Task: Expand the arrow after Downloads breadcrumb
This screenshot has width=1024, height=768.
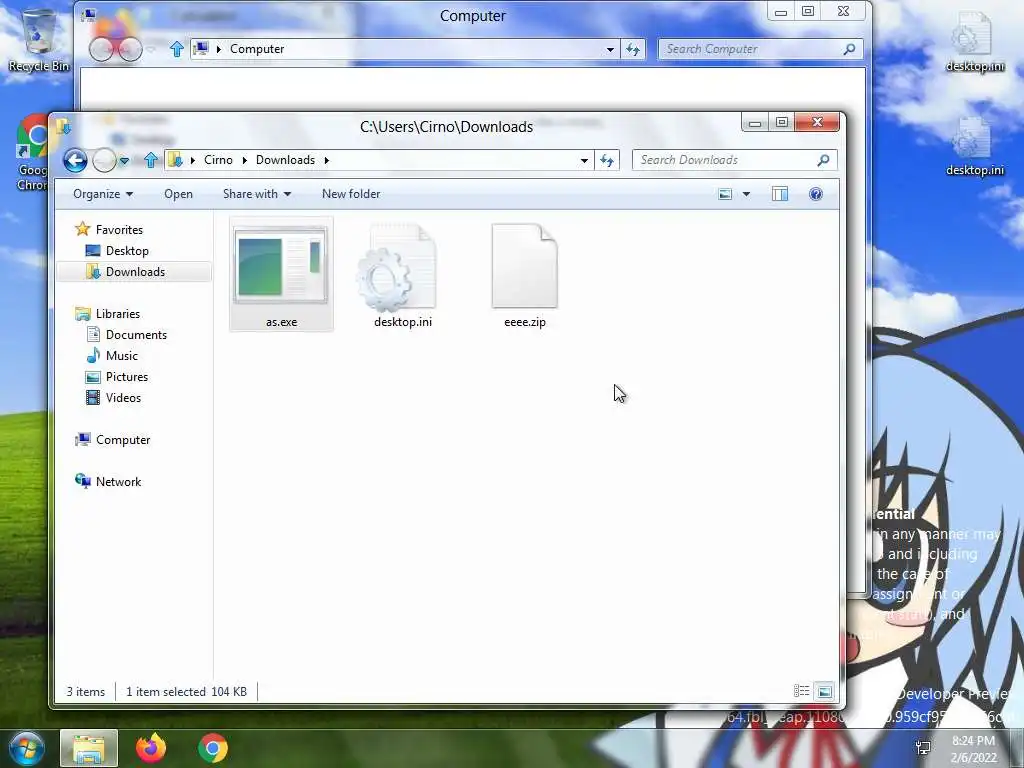Action: click(327, 160)
